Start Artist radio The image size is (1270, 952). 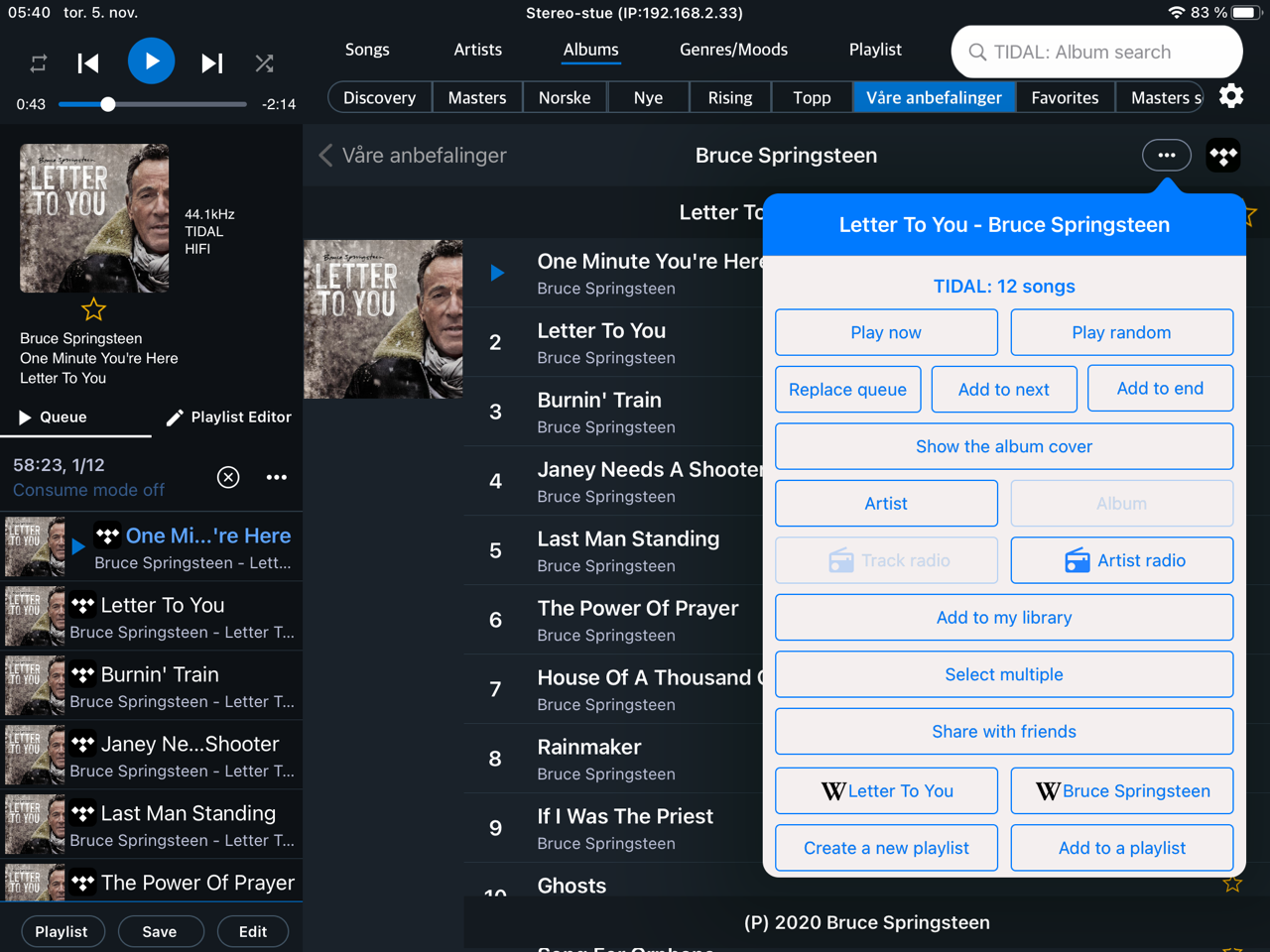pos(1121,560)
